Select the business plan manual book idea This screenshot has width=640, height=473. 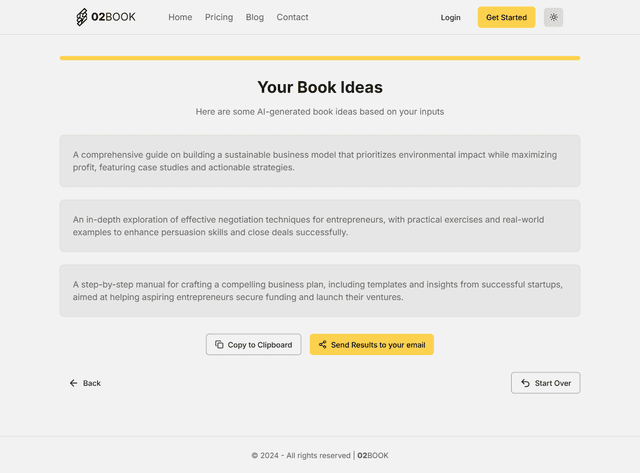point(319,290)
